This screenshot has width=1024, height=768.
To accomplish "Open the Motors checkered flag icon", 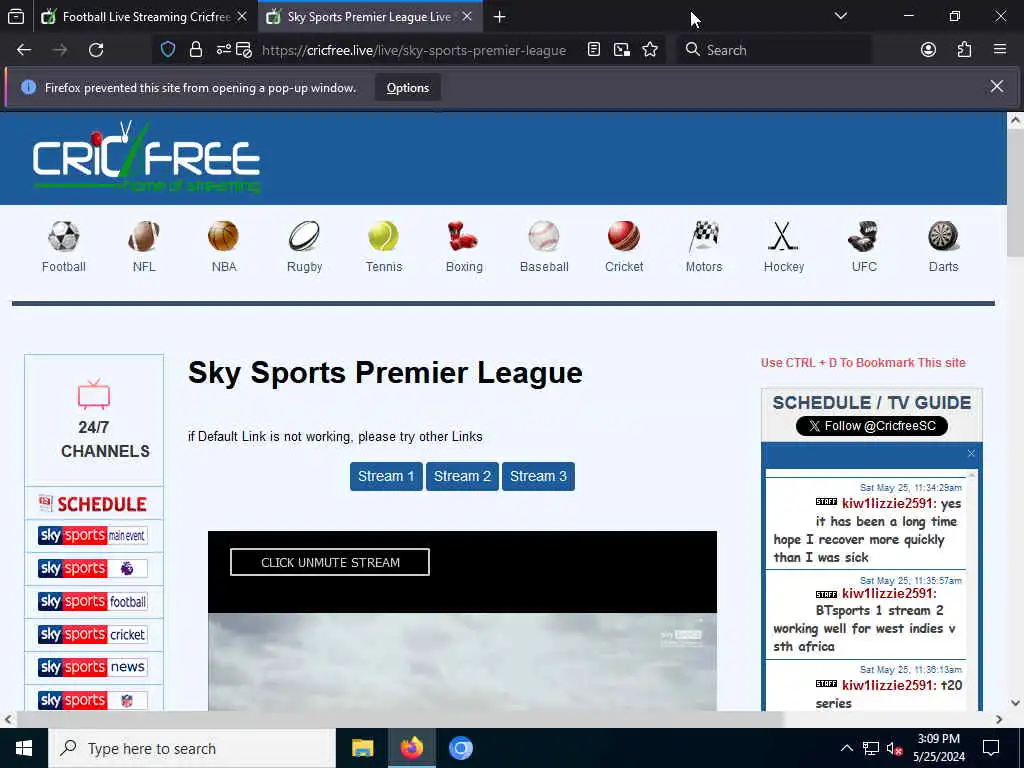I will click(704, 236).
